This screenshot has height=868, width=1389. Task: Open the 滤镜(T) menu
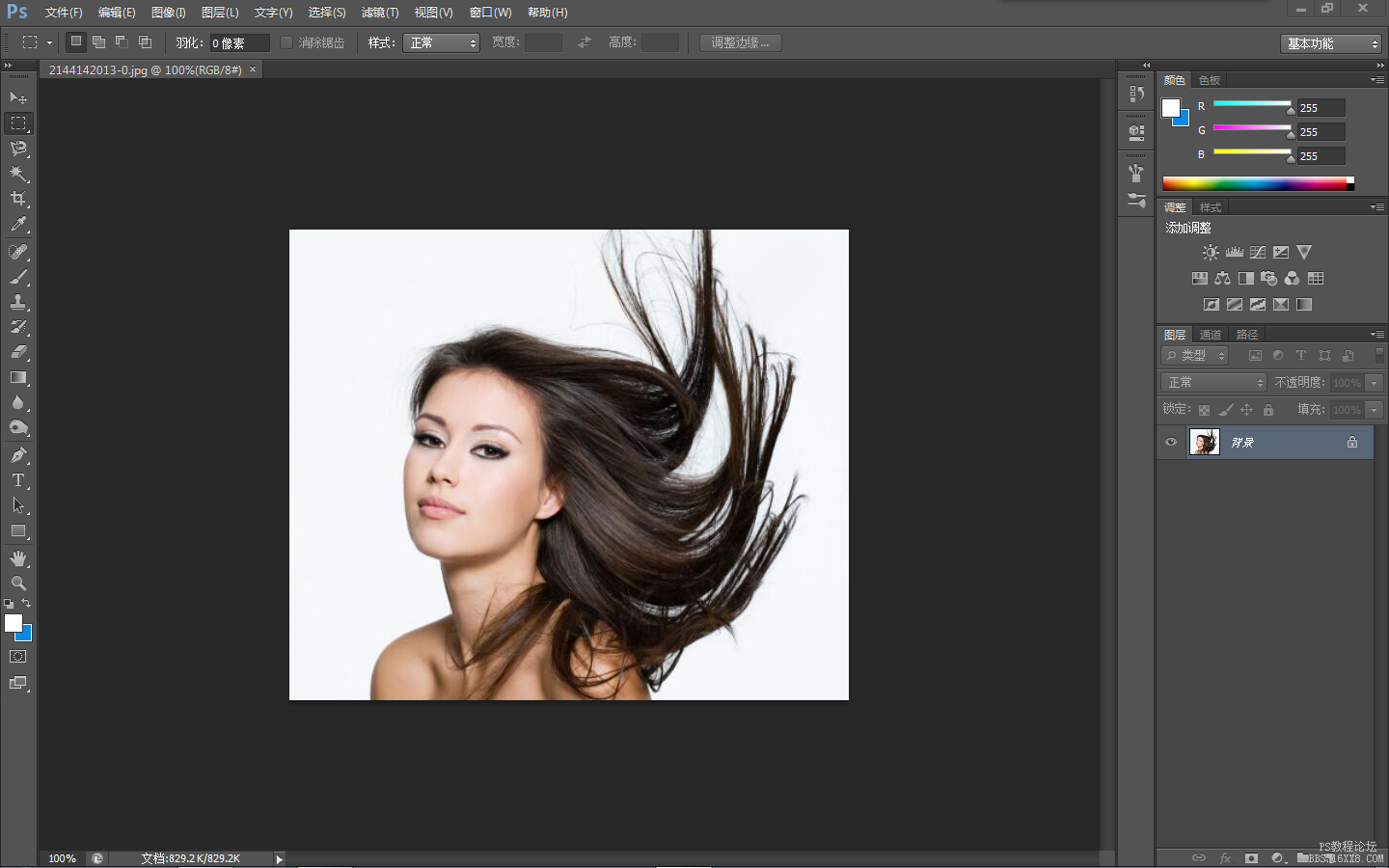[380, 13]
